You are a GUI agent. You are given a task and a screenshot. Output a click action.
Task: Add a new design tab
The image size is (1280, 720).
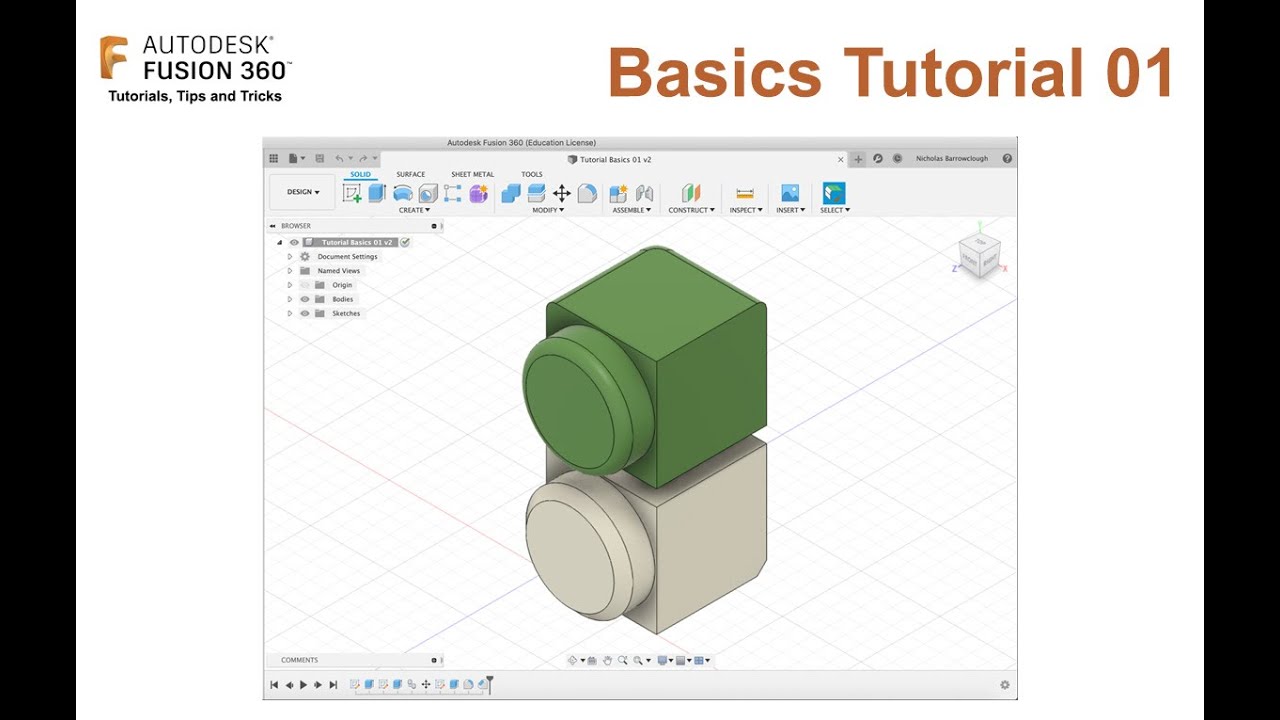[858, 159]
